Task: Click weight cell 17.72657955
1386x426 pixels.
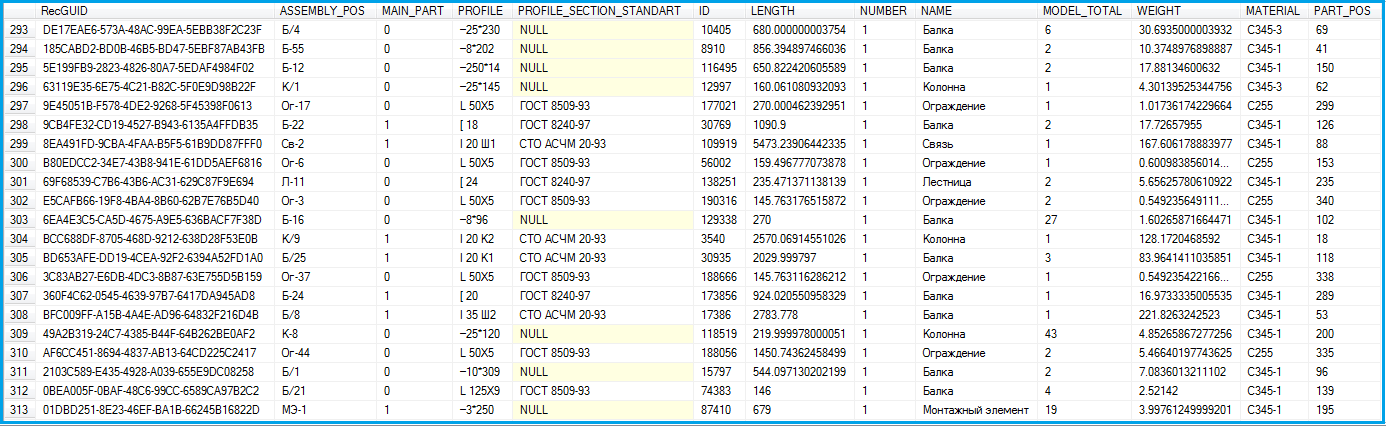Action: pyautogui.click(x=1187, y=125)
